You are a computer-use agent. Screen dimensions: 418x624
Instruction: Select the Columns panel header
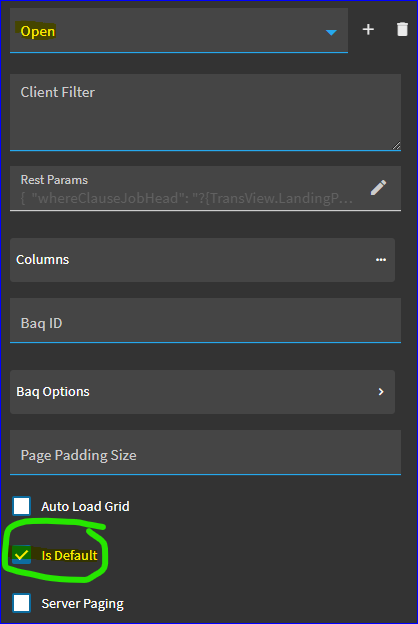[202, 260]
